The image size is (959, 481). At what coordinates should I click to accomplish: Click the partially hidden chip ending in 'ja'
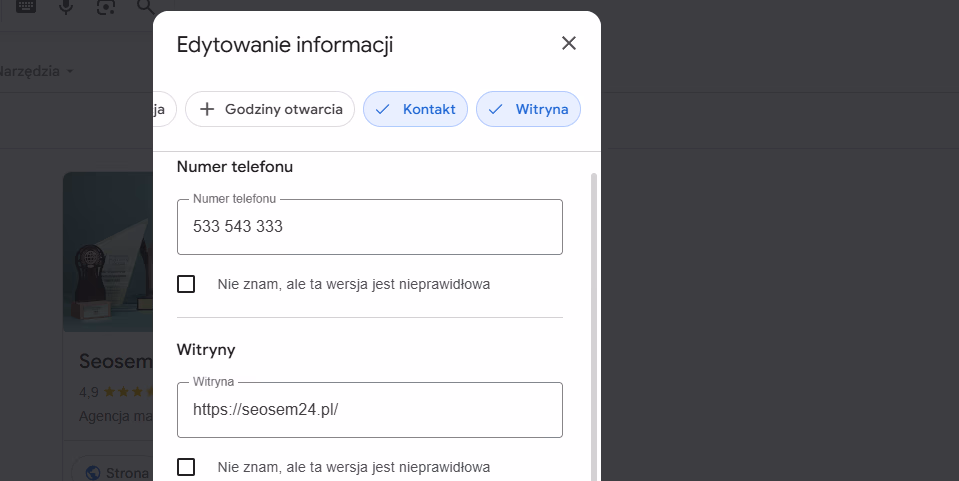[165, 109]
